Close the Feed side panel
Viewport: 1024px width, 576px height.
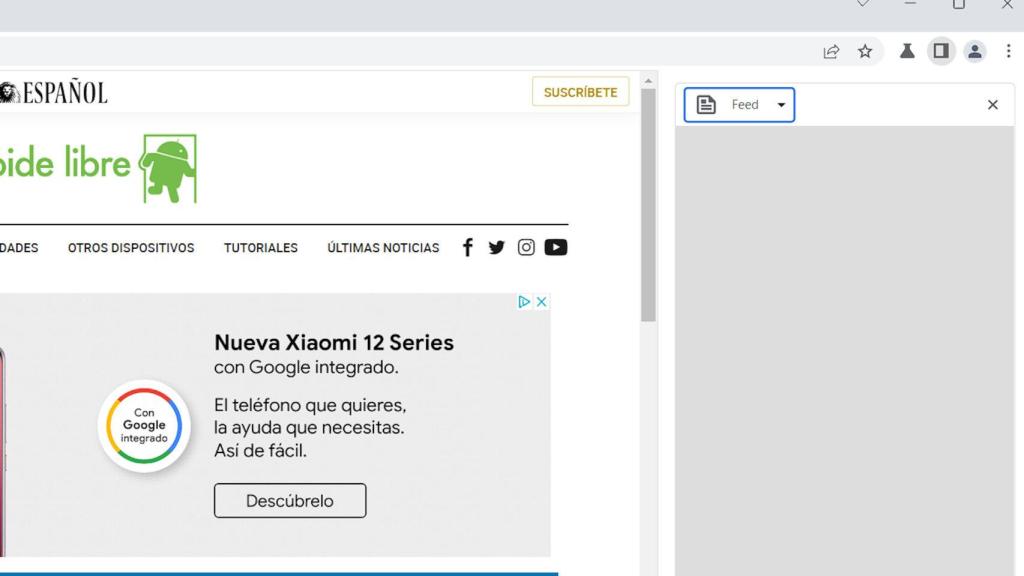pos(992,105)
